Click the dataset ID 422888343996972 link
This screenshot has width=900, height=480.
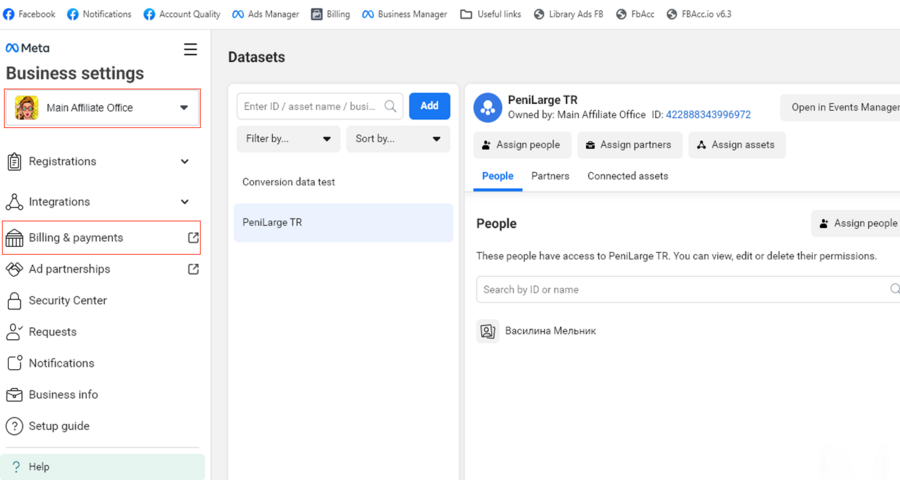(x=708, y=115)
